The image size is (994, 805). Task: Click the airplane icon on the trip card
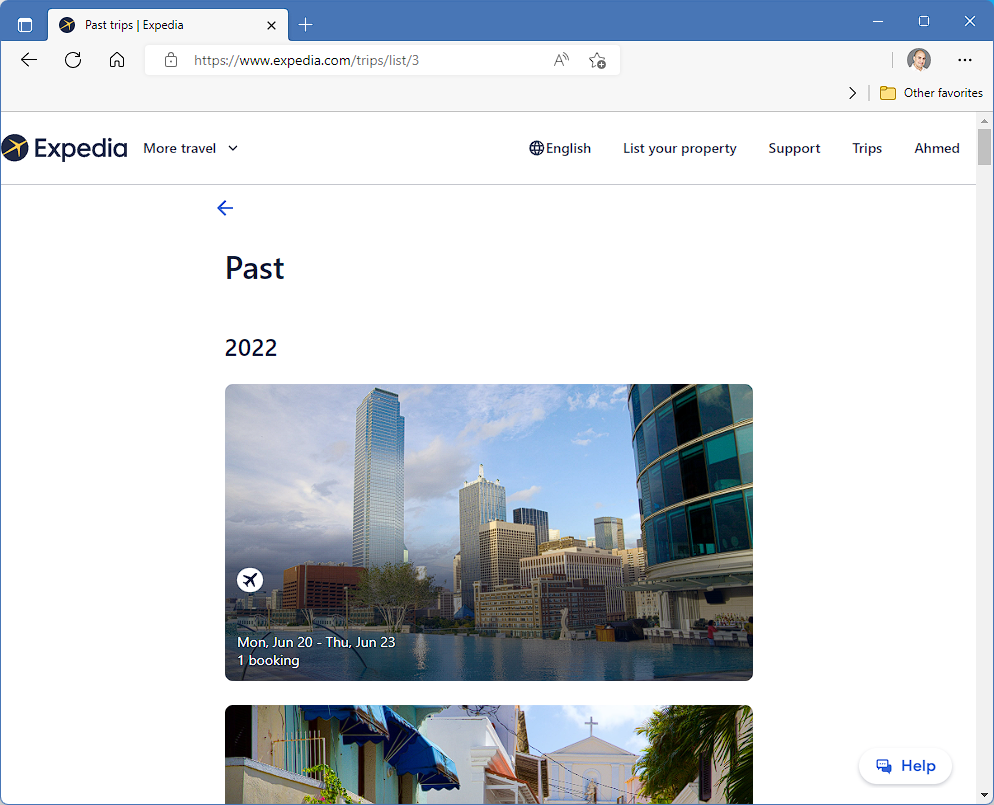250,580
